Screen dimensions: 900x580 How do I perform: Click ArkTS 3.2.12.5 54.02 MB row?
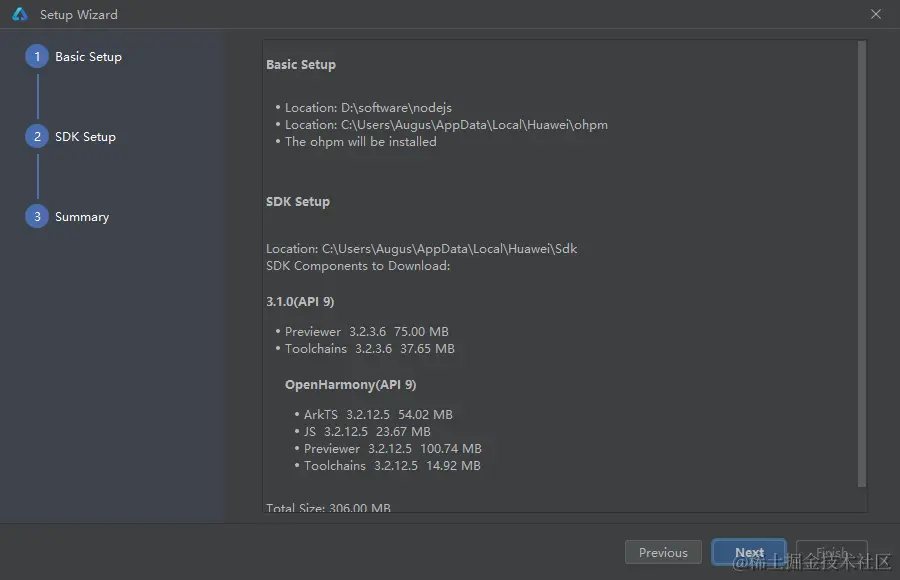pos(378,415)
